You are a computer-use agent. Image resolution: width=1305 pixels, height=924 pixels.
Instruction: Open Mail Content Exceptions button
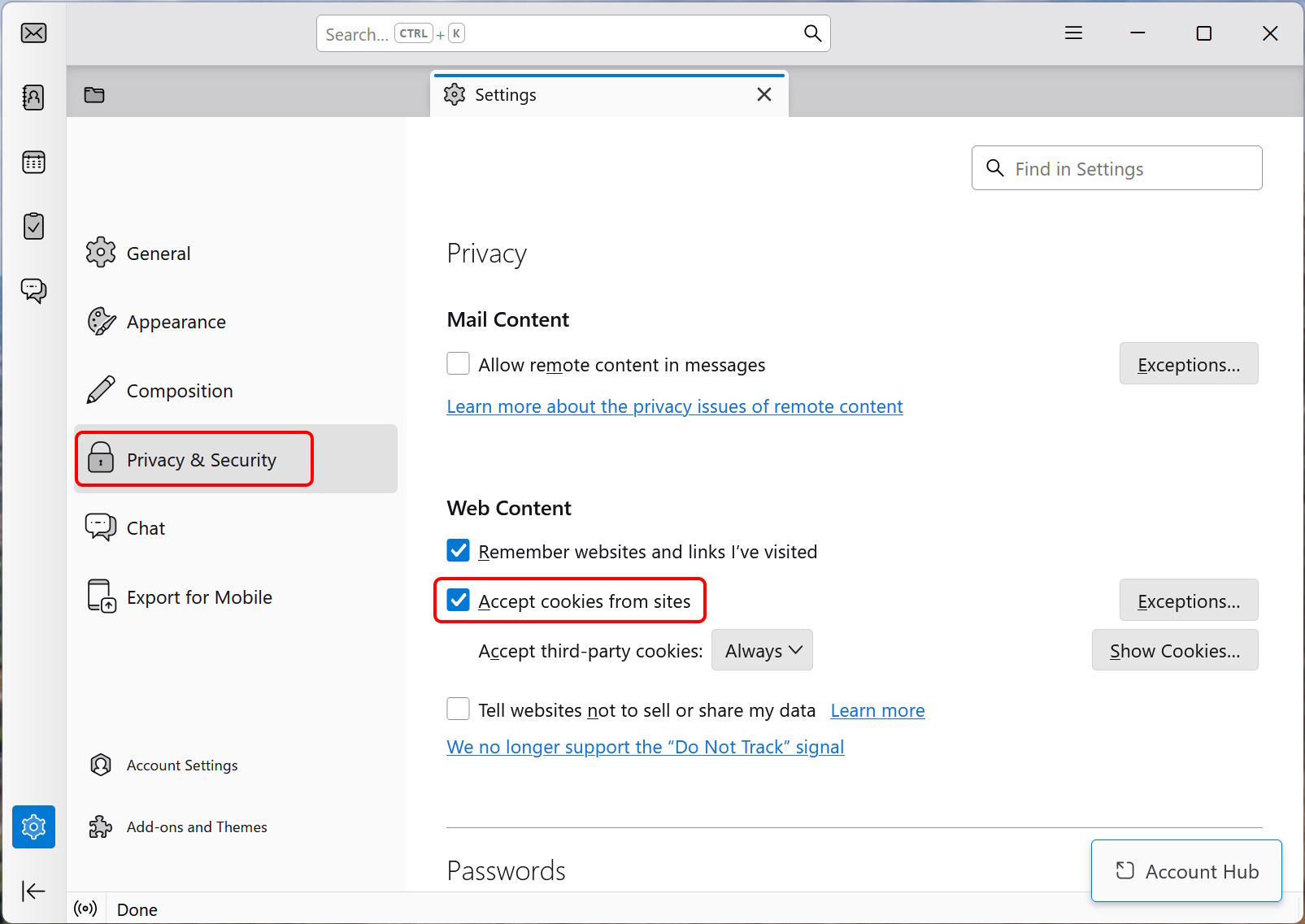[1189, 363]
